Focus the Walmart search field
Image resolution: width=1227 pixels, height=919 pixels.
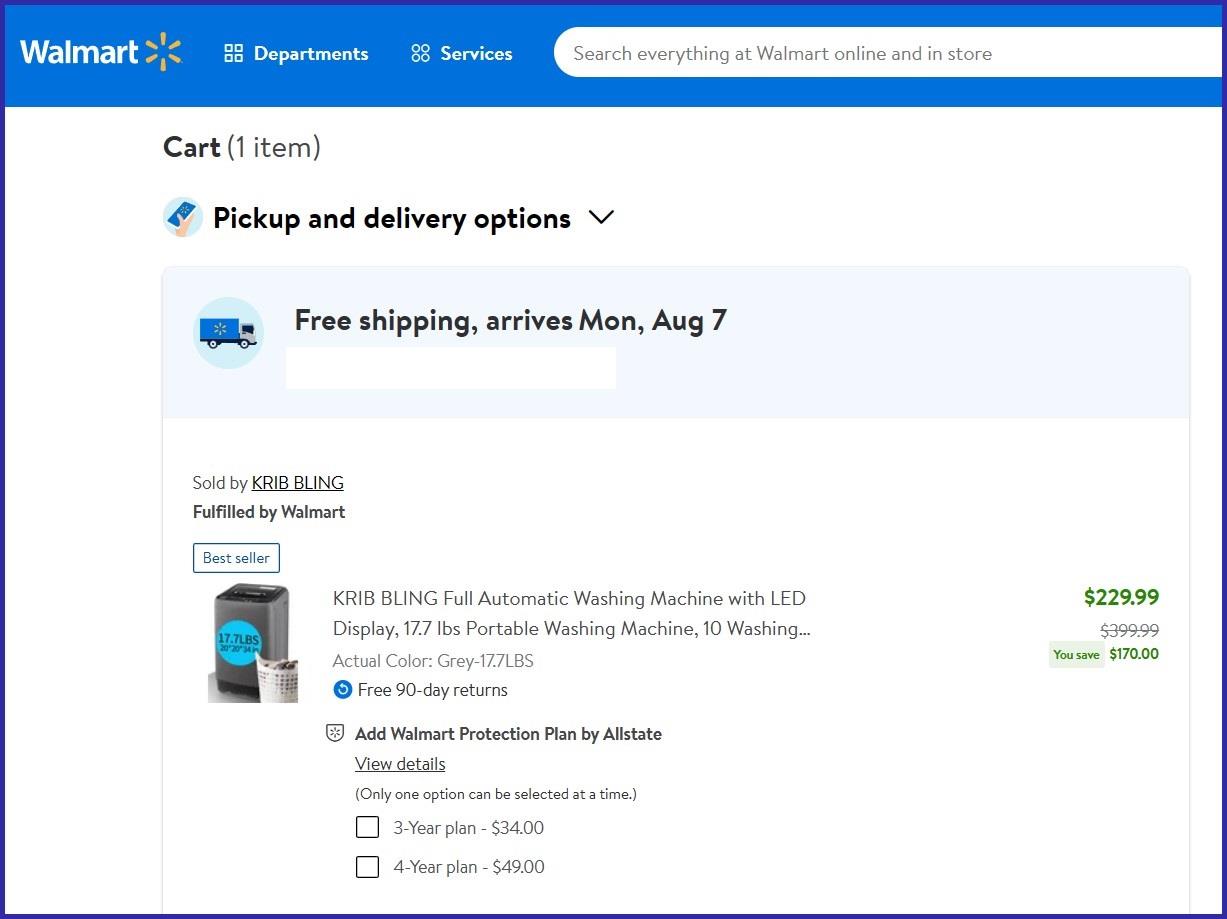890,54
